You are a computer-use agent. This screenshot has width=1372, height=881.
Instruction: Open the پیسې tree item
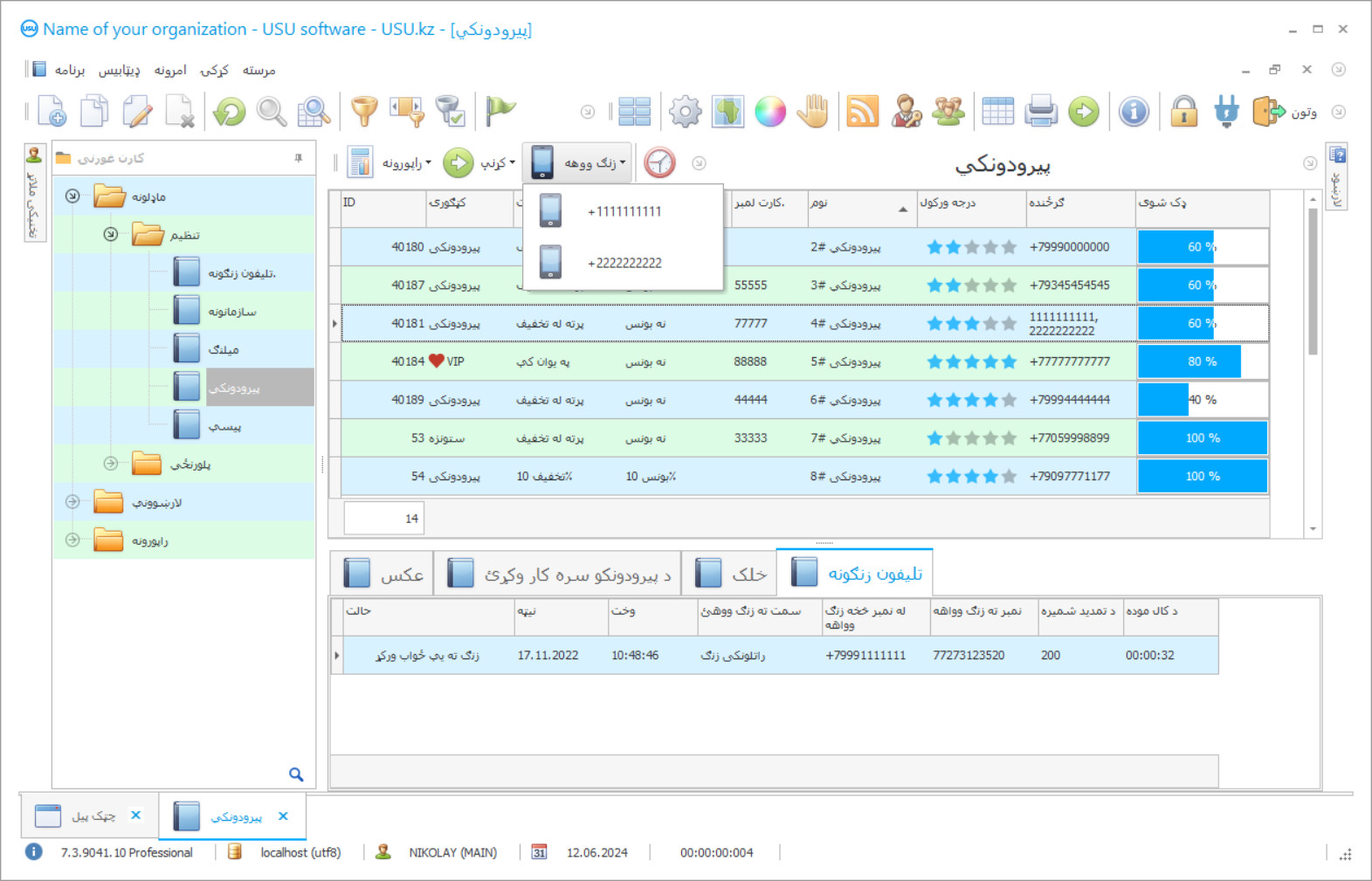[x=224, y=426]
